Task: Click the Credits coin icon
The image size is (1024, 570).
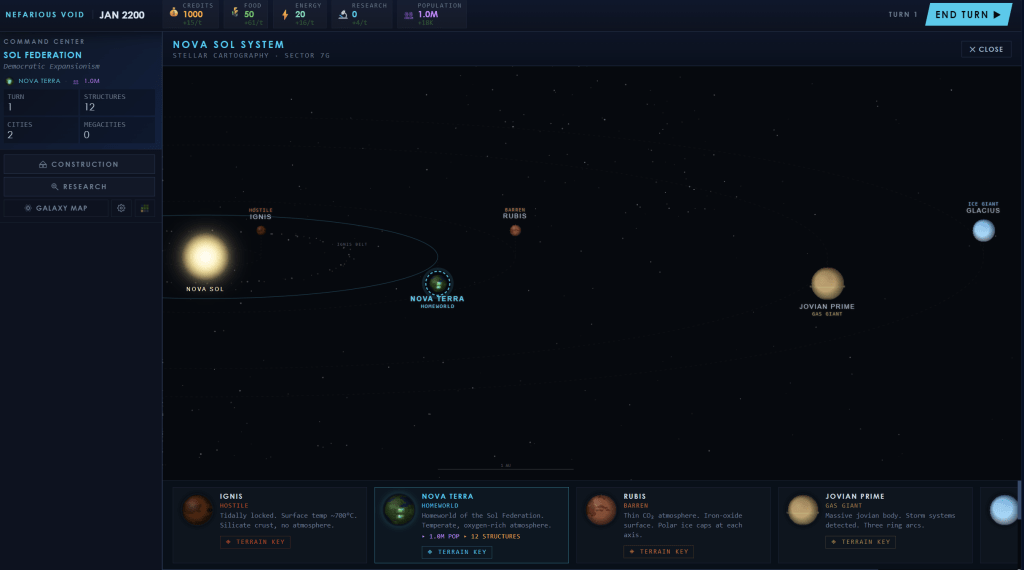Action: click(173, 14)
